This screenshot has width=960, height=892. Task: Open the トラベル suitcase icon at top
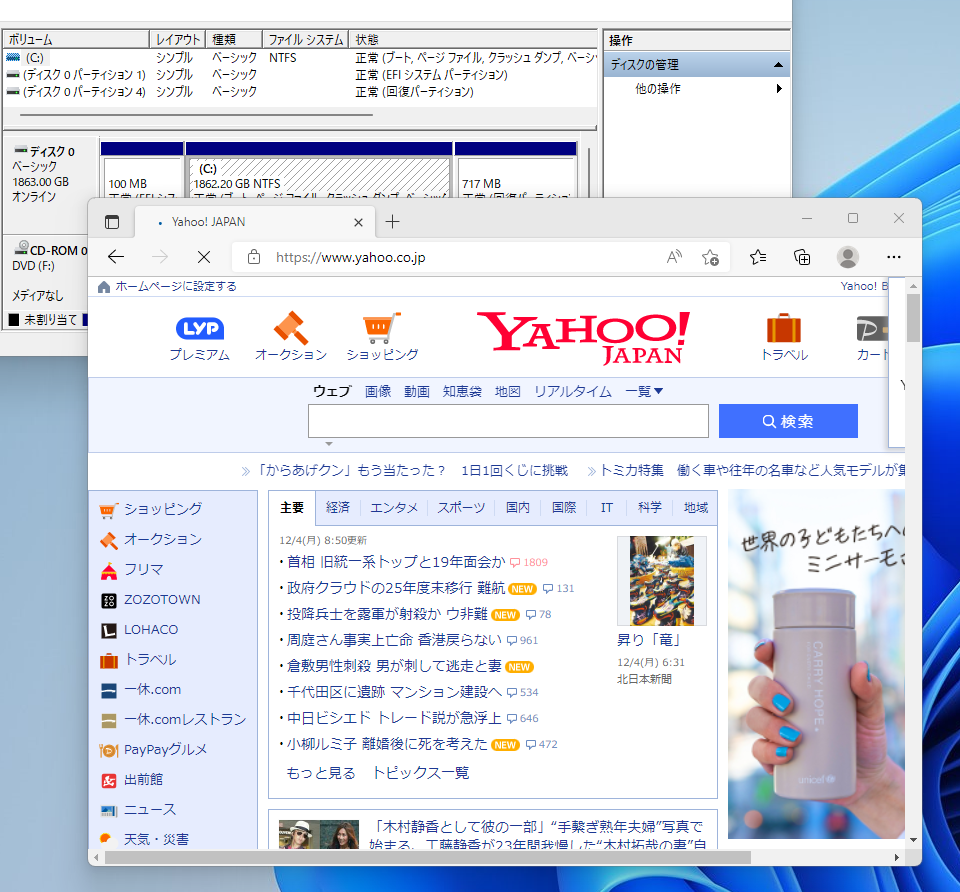(784, 337)
